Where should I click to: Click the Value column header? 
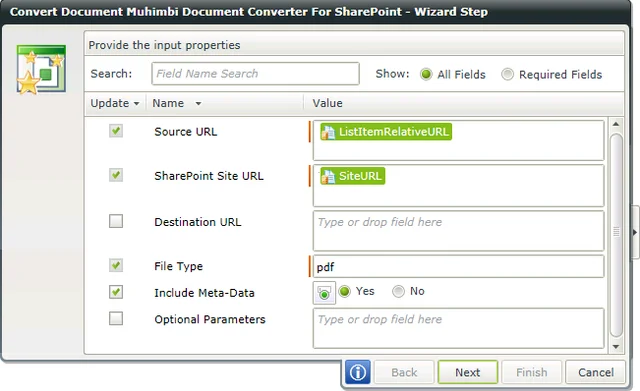pyautogui.click(x=327, y=103)
